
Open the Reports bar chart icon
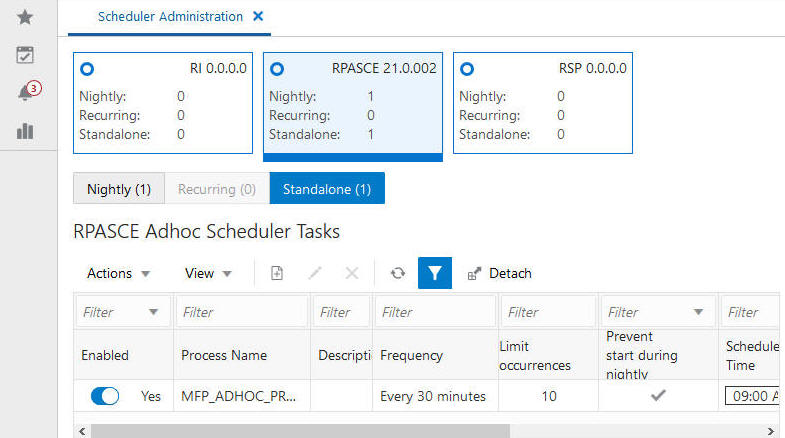[x=25, y=131]
